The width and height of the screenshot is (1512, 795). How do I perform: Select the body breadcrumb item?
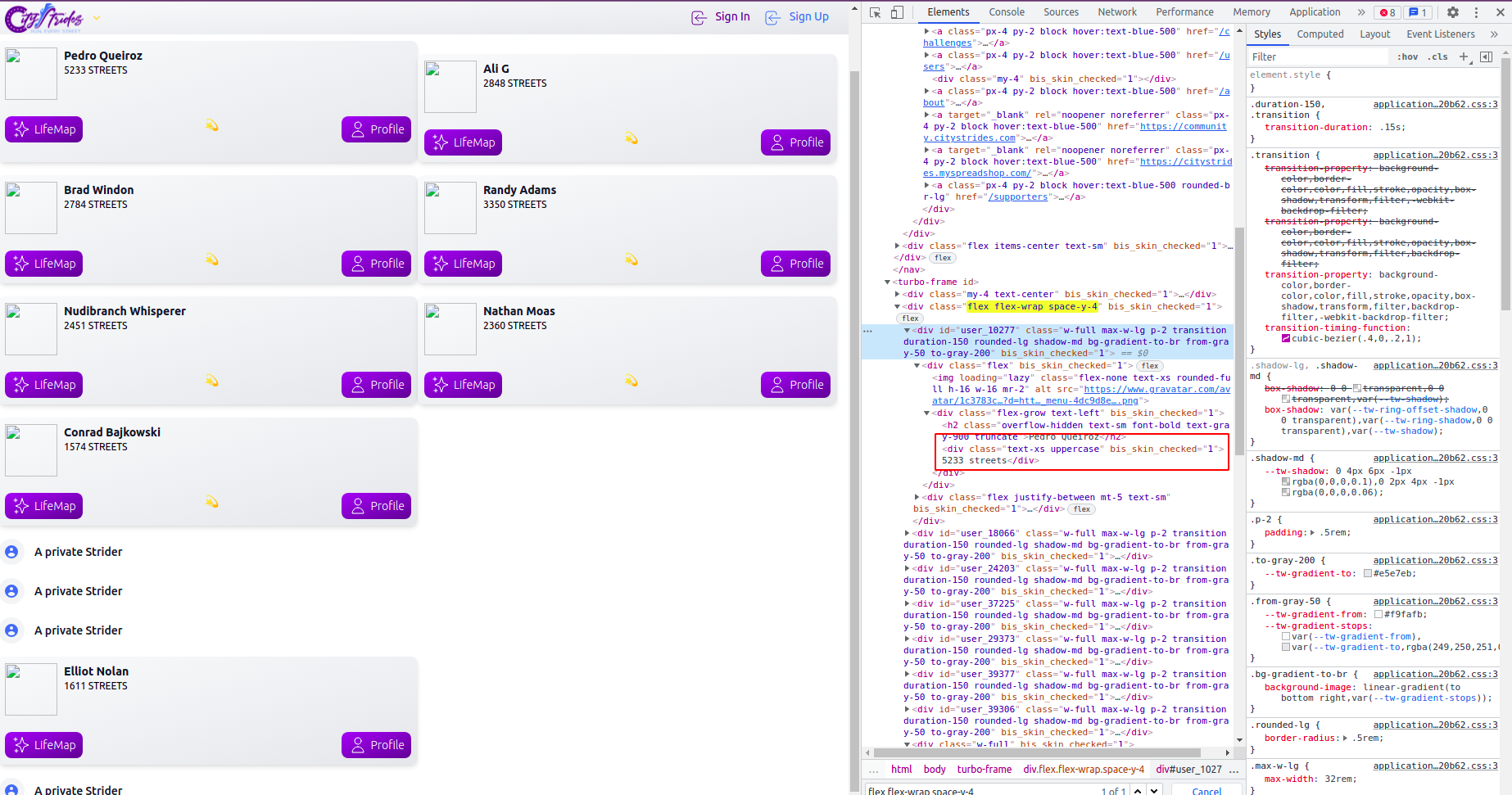935,770
